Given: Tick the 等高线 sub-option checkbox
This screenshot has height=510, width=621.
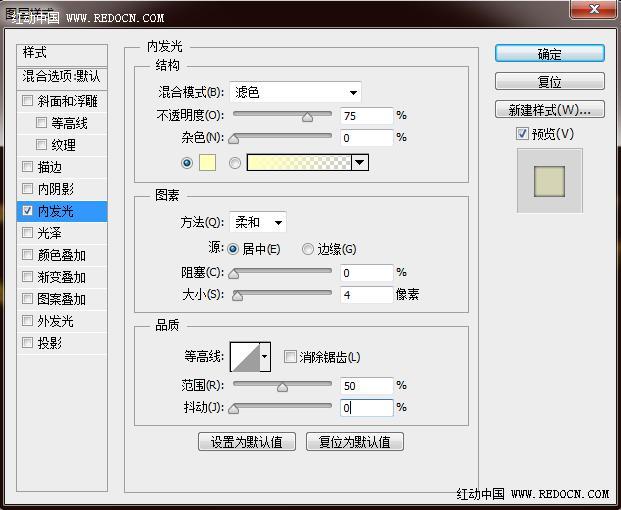Looking at the screenshot, I should coord(41,122).
